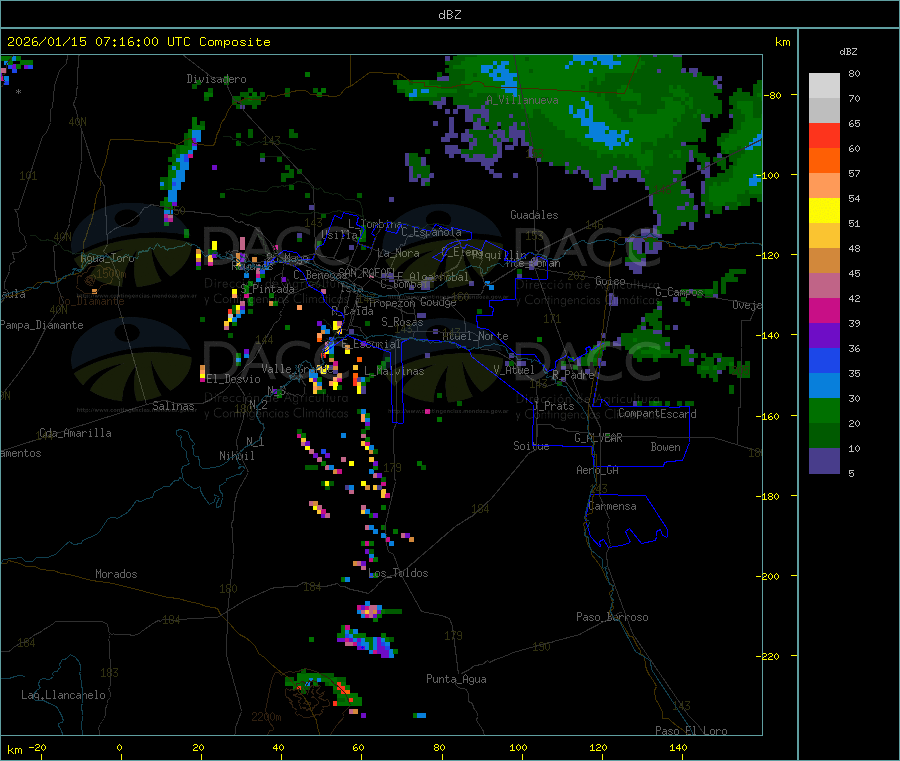Screen dimensions: 900x761
Task: Select the Divisadero map label
Action: click(x=216, y=79)
